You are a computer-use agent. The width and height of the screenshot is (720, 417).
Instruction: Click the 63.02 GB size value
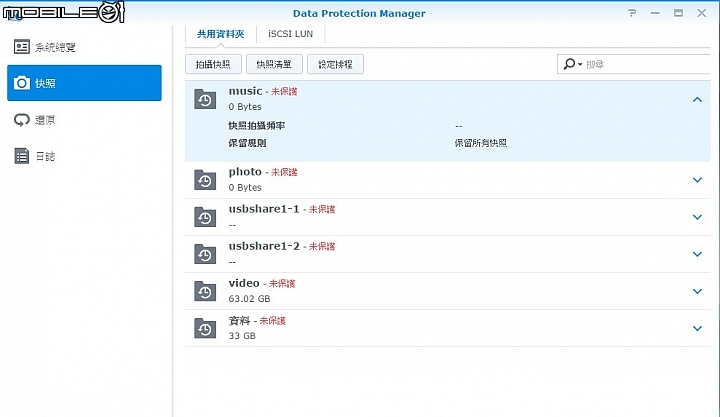pyautogui.click(x=249, y=299)
